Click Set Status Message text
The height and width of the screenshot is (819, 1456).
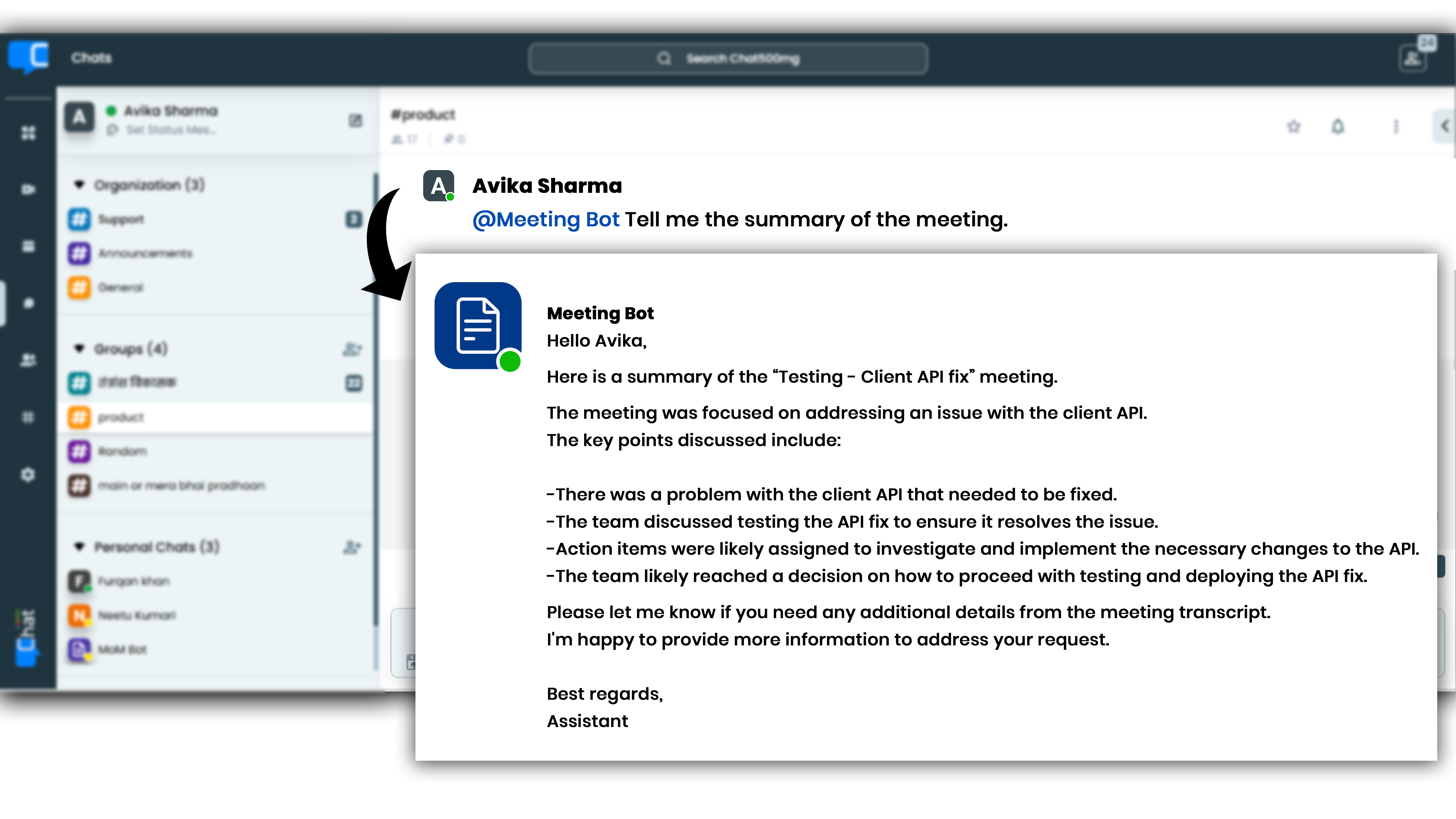click(171, 130)
